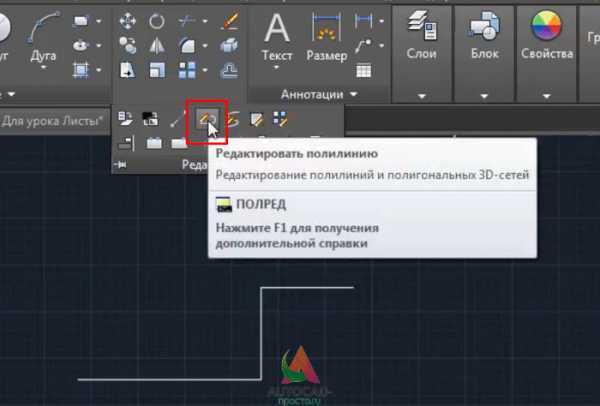Click the tooltip title Редактировать полилинию
The height and width of the screenshot is (406, 600).
(x=297, y=154)
